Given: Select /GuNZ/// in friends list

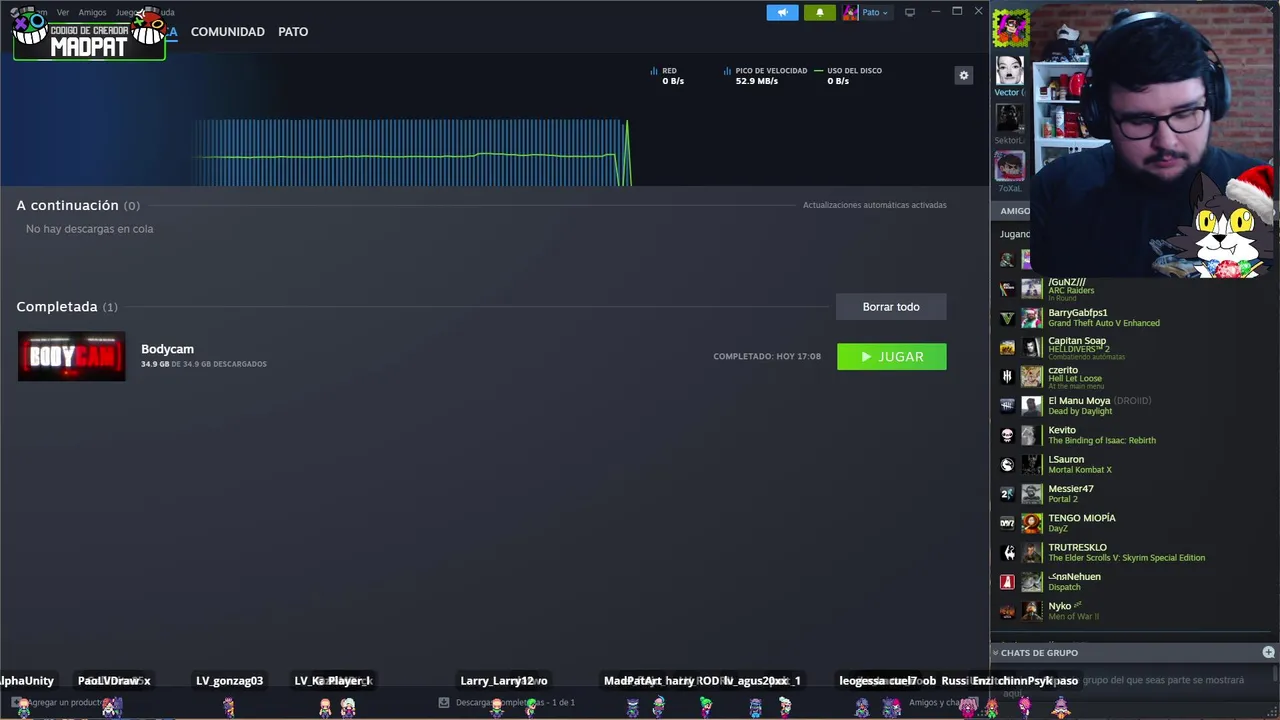Looking at the screenshot, I should click(x=1067, y=283).
